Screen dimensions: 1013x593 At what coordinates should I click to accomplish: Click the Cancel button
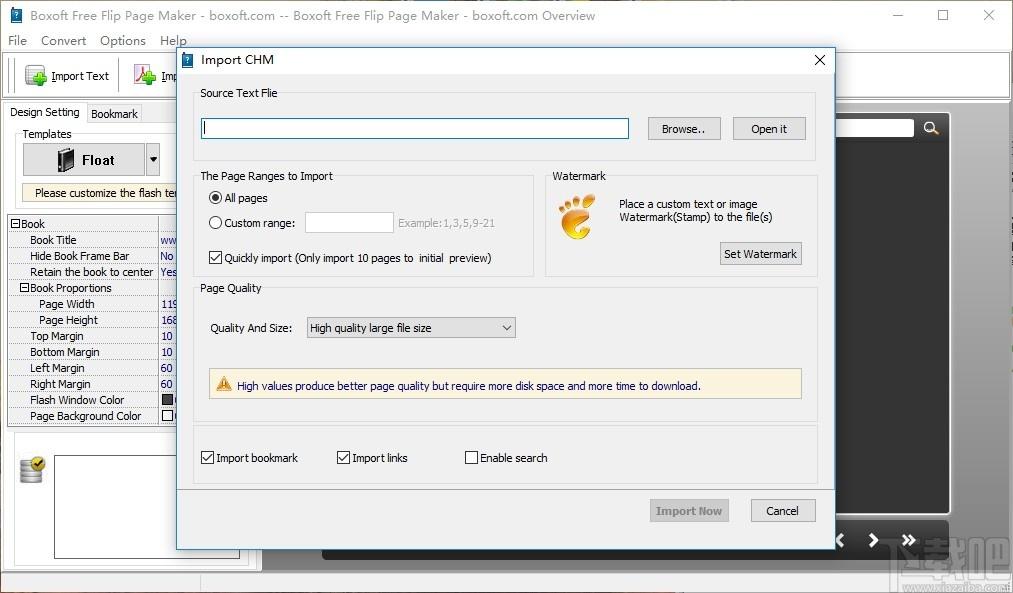tap(782, 511)
